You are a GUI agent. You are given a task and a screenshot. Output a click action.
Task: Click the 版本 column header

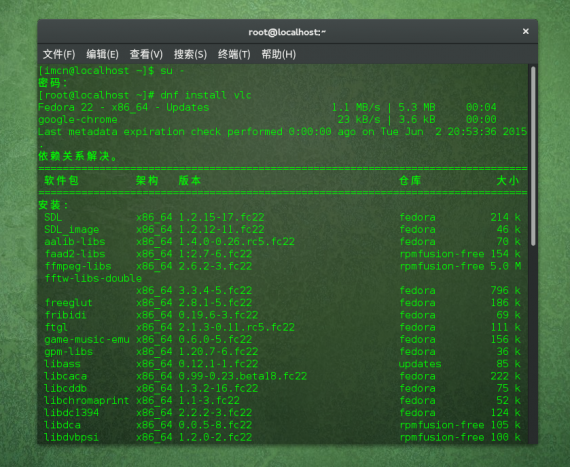190,181
